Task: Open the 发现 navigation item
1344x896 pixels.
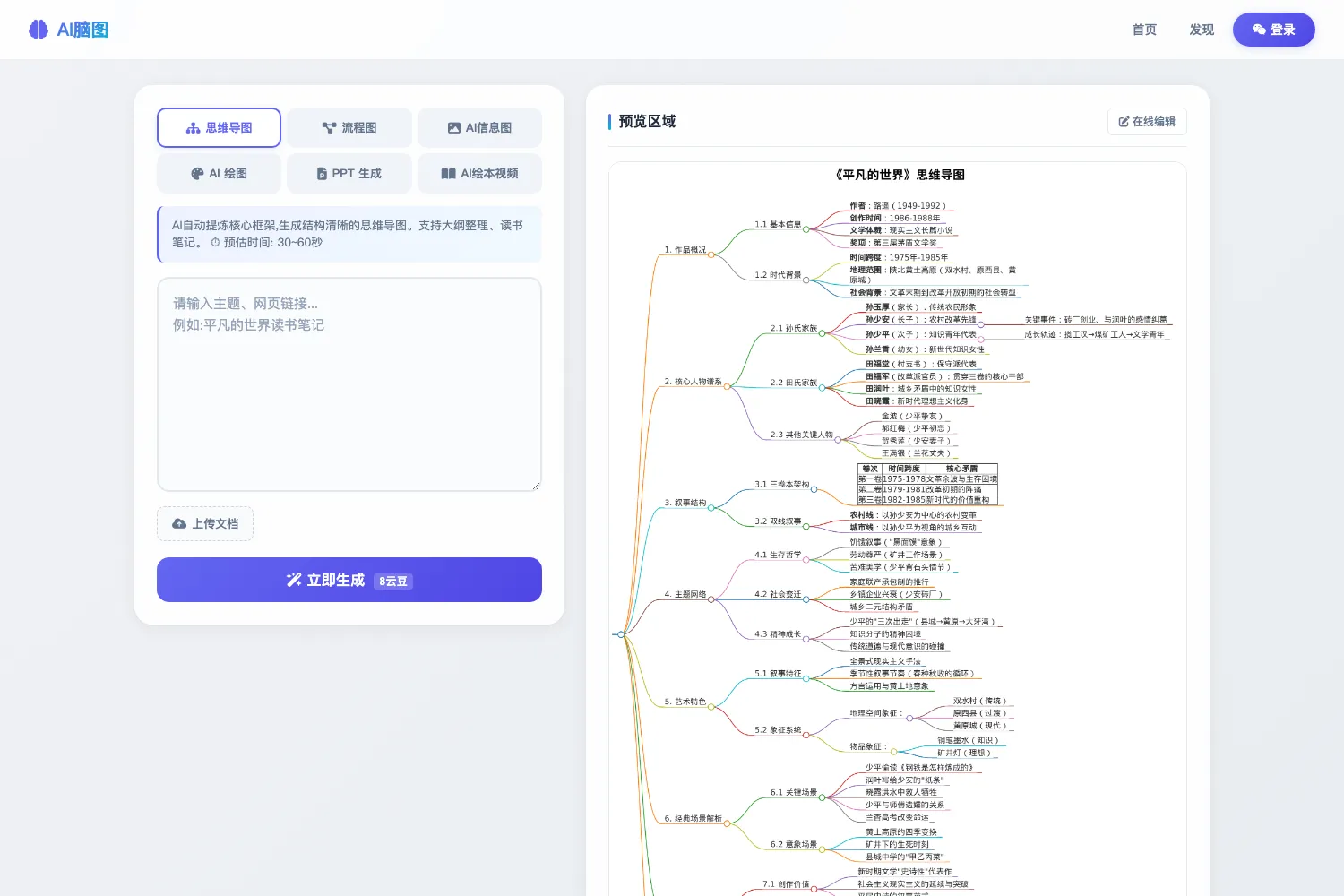Action: pyautogui.click(x=1202, y=30)
